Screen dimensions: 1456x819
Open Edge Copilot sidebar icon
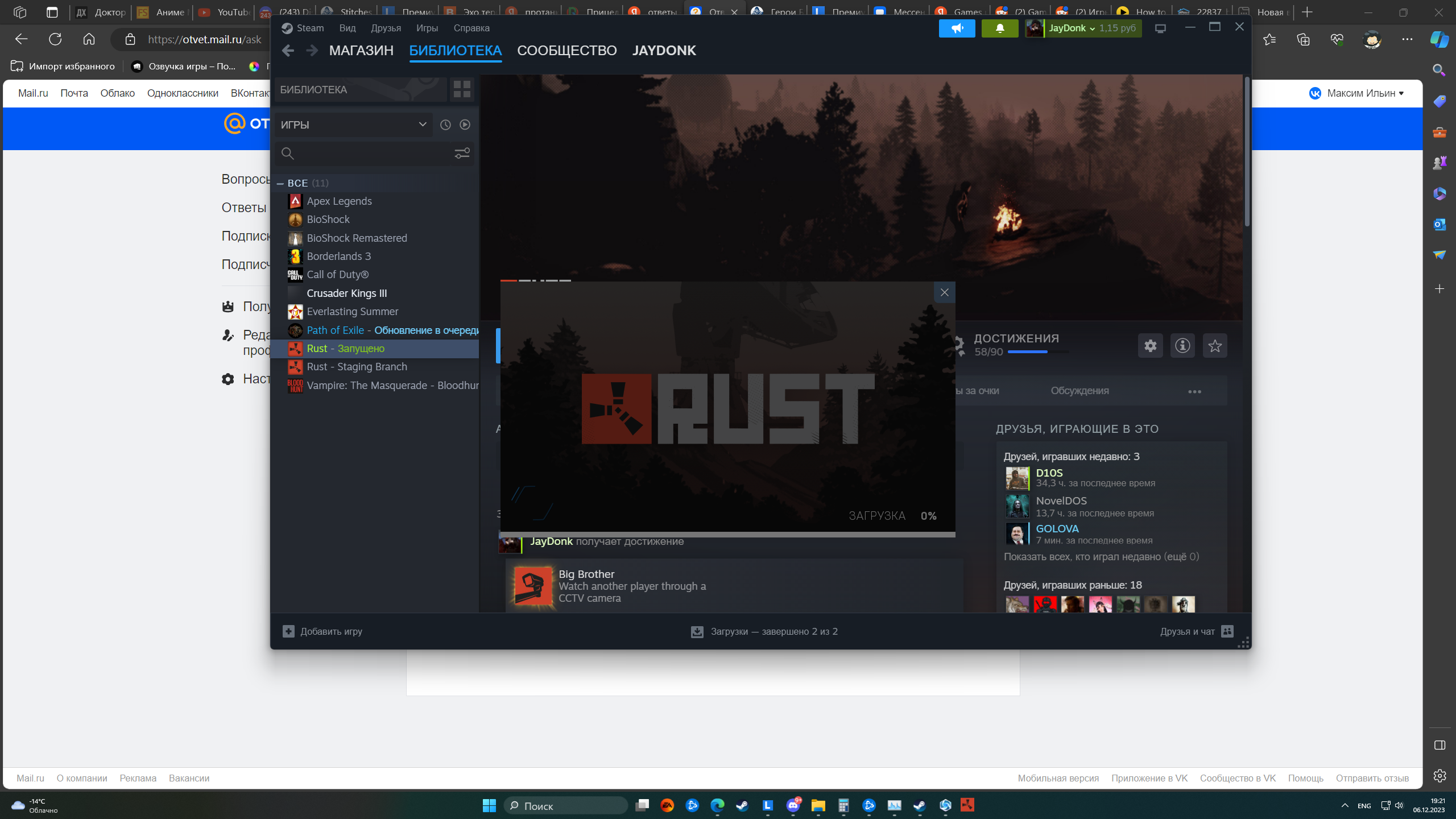coord(1439,39)
